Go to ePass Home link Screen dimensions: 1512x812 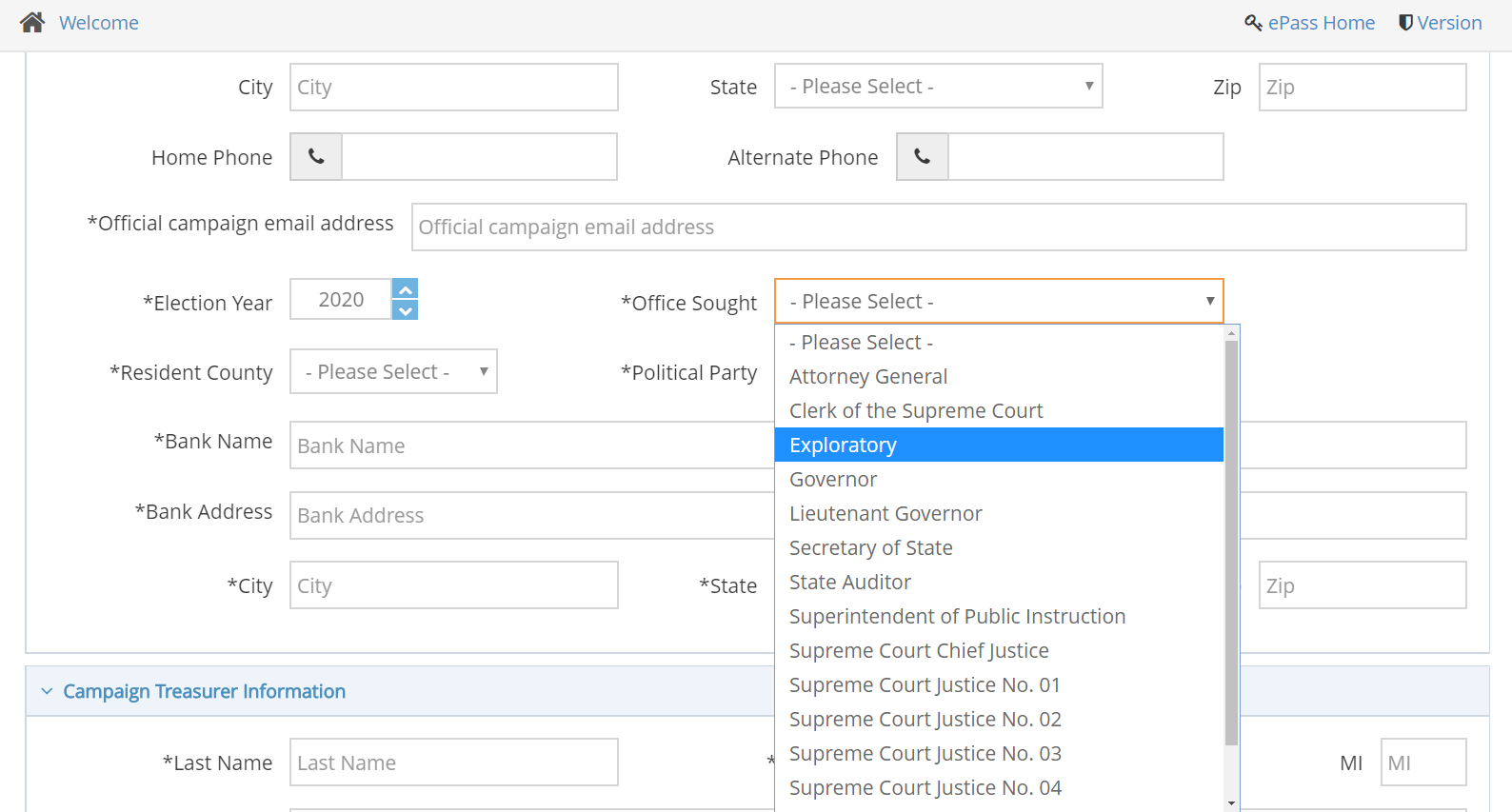1321,23
